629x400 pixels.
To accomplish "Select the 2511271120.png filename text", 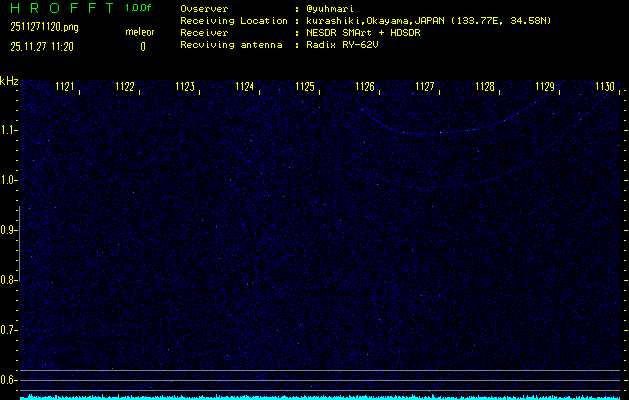I will [44, 28].
